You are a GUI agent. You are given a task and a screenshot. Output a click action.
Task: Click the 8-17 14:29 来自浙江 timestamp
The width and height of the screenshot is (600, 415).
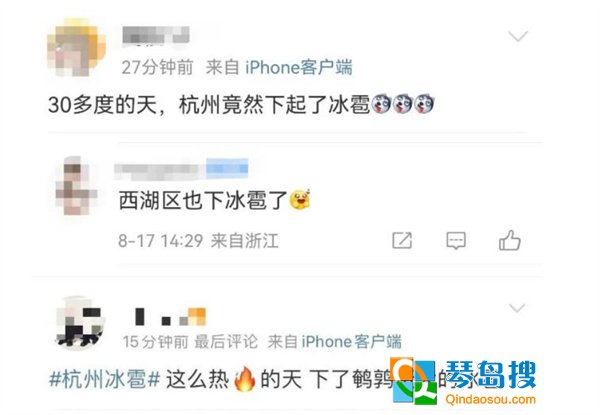(x=198, y=241)
